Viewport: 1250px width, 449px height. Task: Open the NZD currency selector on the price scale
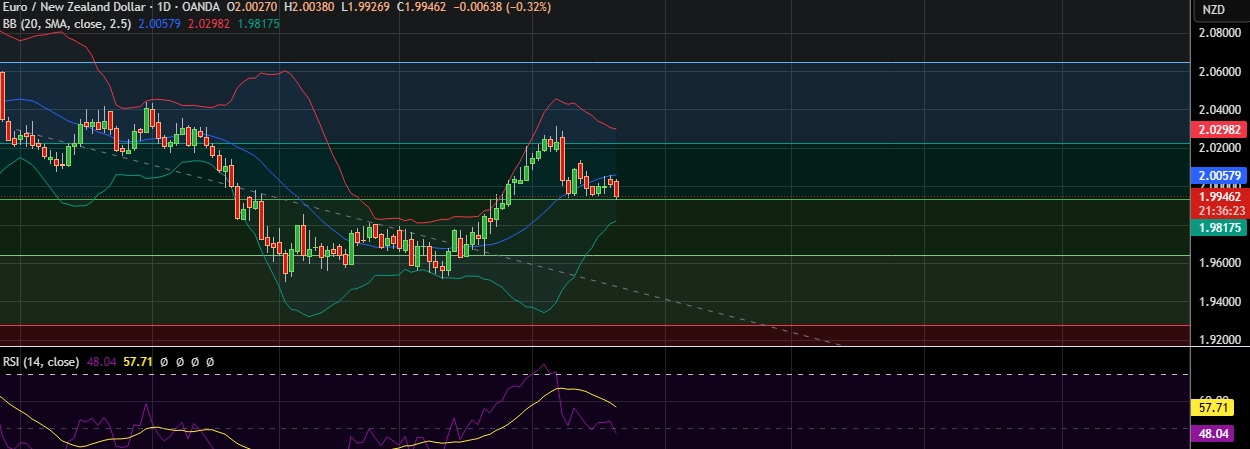pos(1213,10)
